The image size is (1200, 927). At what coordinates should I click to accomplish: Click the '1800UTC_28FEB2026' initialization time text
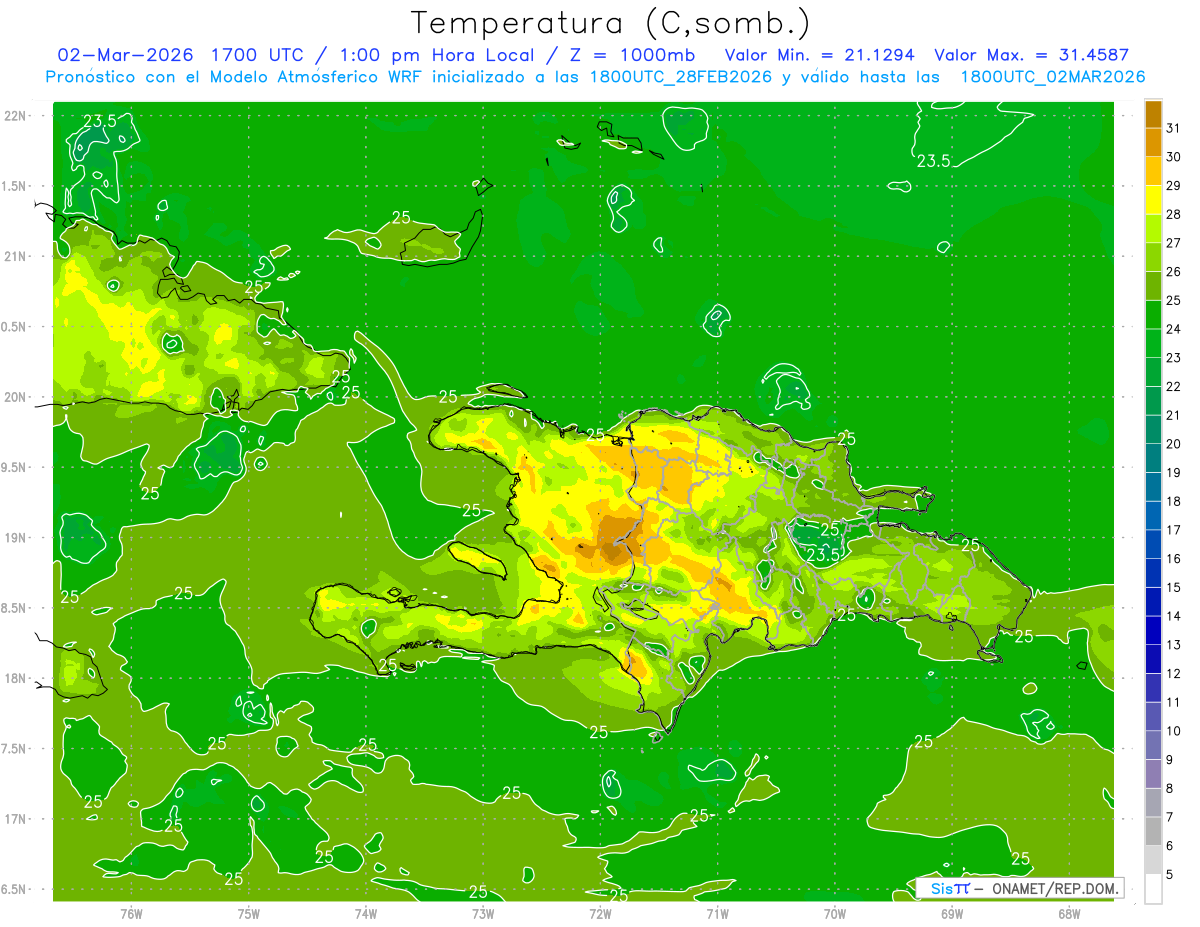point(679,77)
